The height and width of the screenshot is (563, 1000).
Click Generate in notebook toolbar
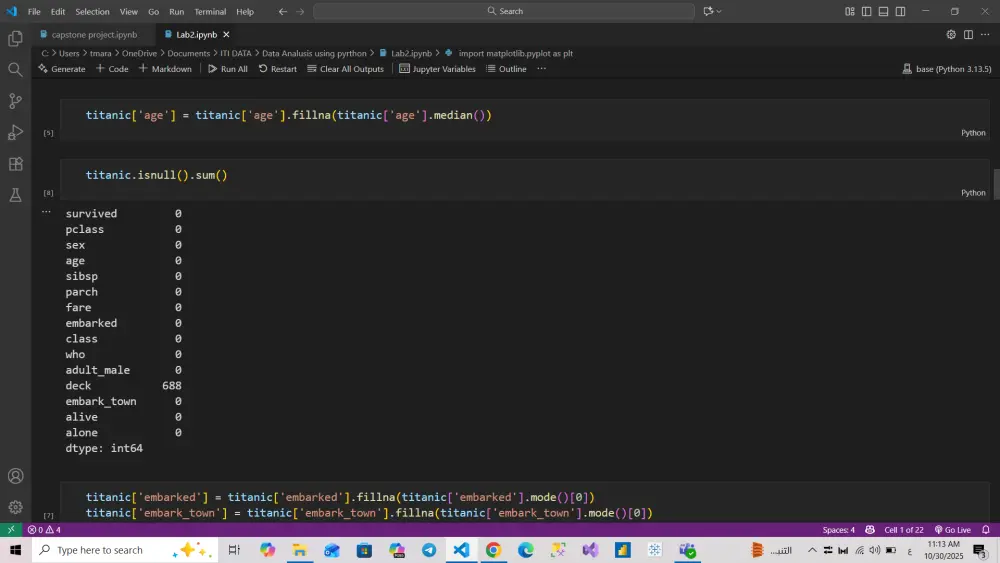tap(62, 69)
